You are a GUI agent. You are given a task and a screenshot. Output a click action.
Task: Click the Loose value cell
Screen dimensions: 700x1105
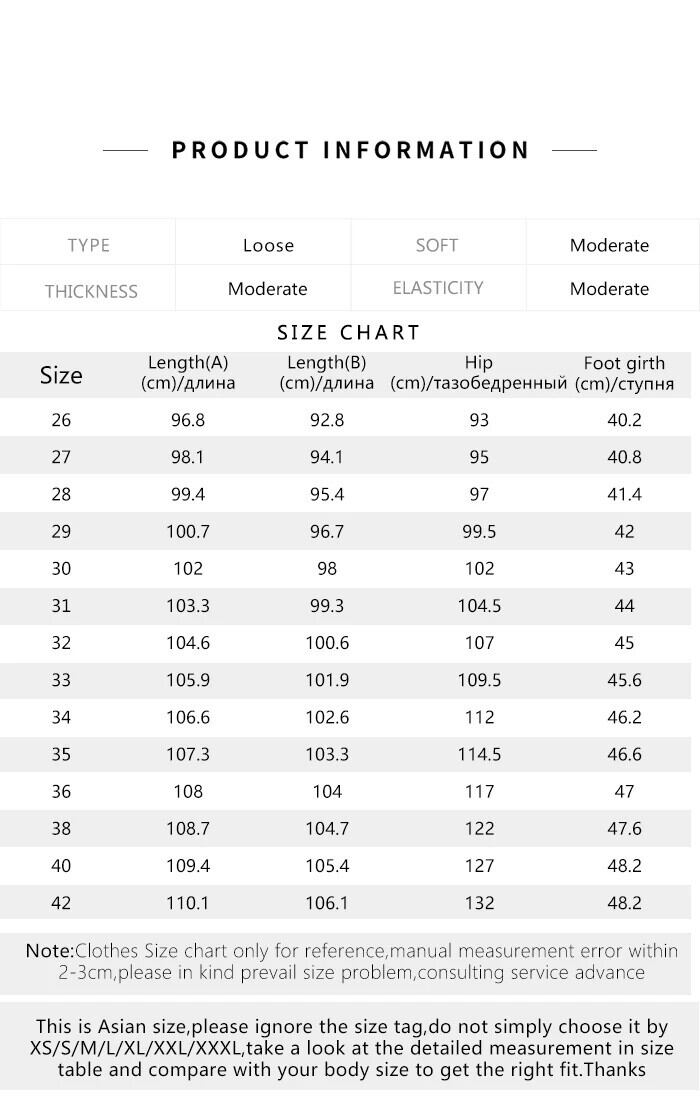coord(268,245)
